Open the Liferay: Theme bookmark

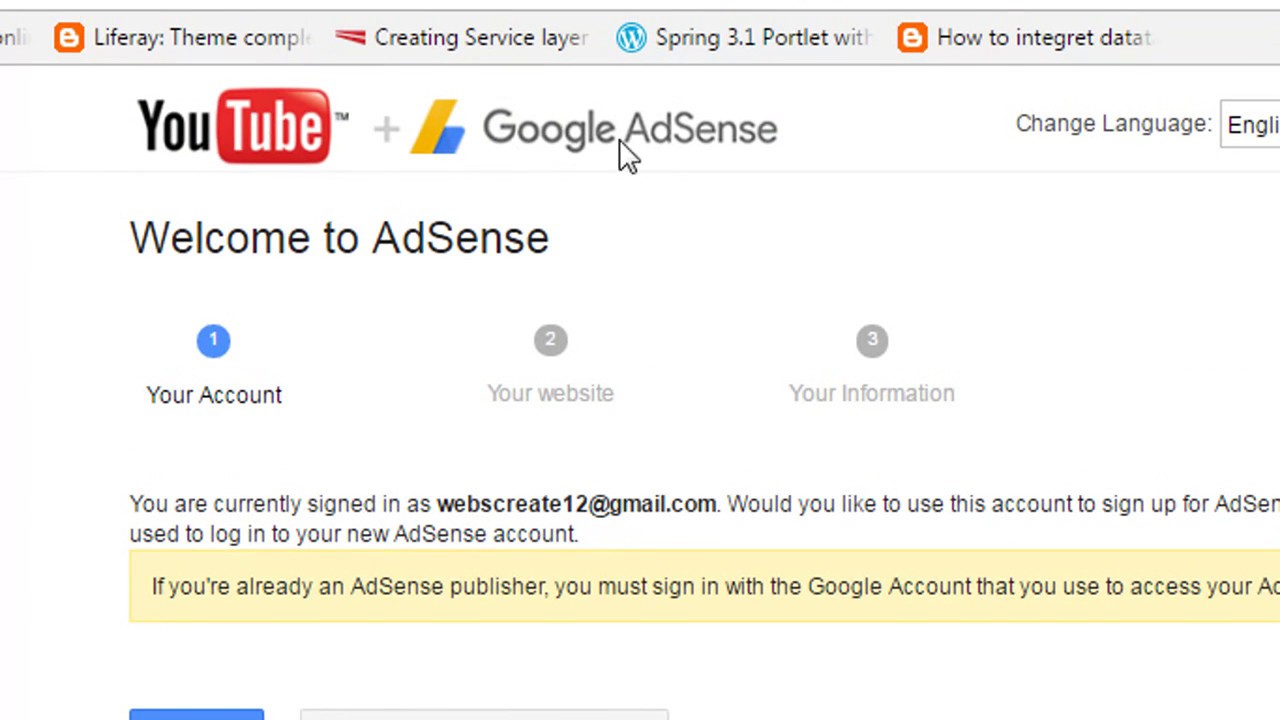(183, 38)
